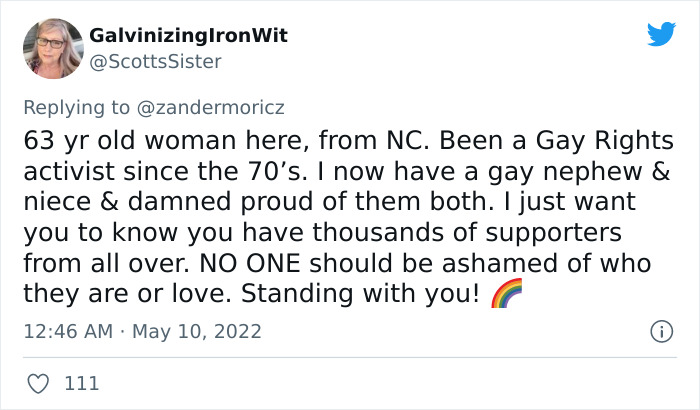Click the "Replying to" label
Screen dimensions: 700x410
[74, 106]
